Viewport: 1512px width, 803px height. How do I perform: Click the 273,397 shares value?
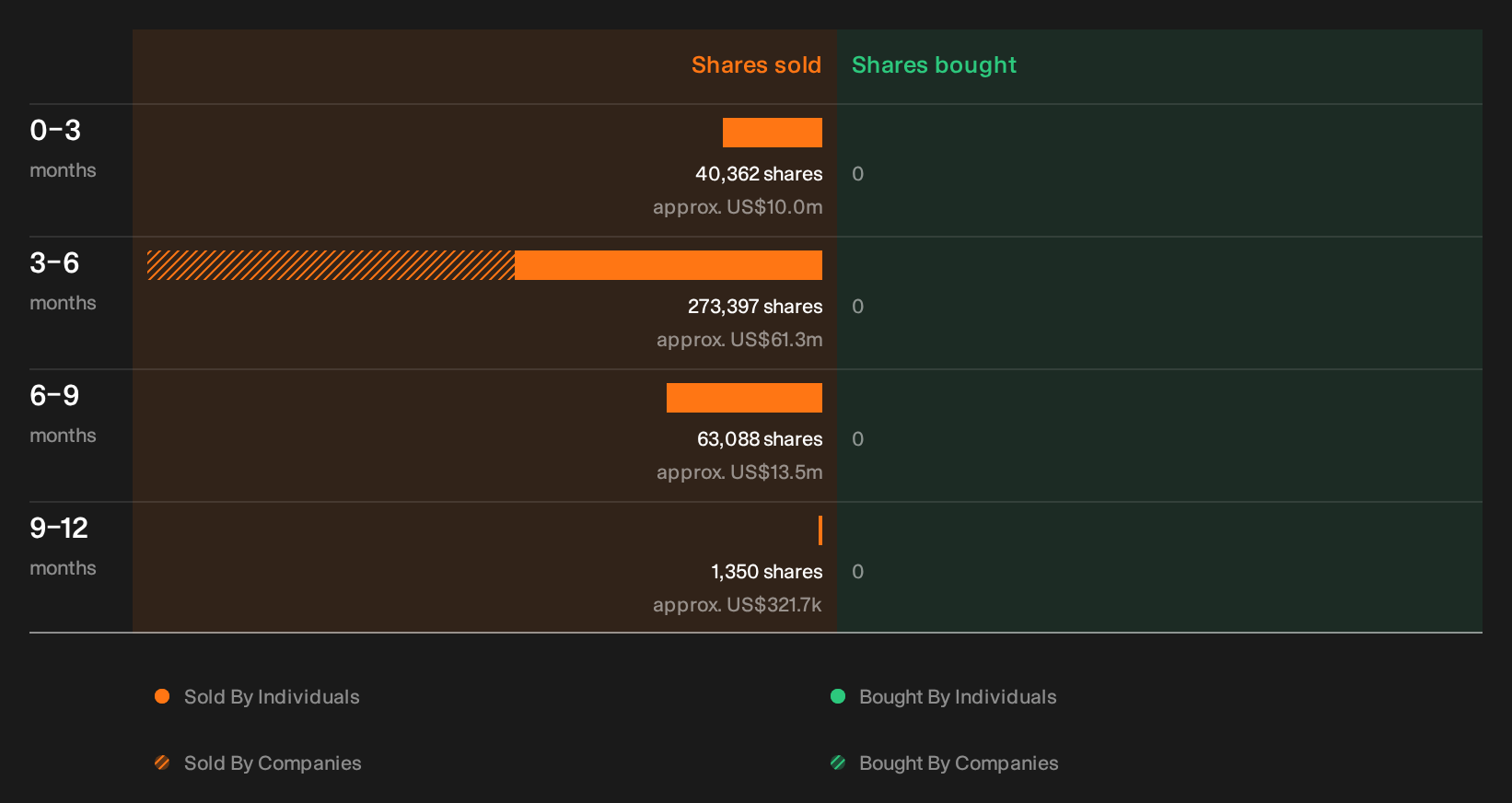(x=755, y=307)
